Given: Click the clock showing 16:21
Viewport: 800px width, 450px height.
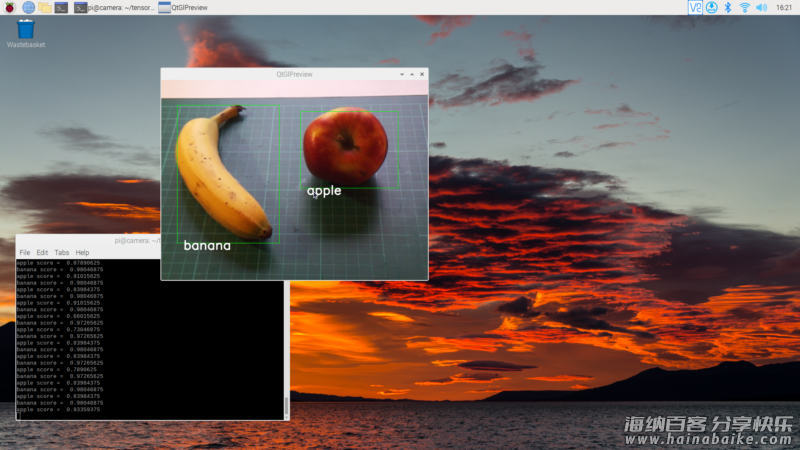Looking at the screenshot, I should point(784,7).
